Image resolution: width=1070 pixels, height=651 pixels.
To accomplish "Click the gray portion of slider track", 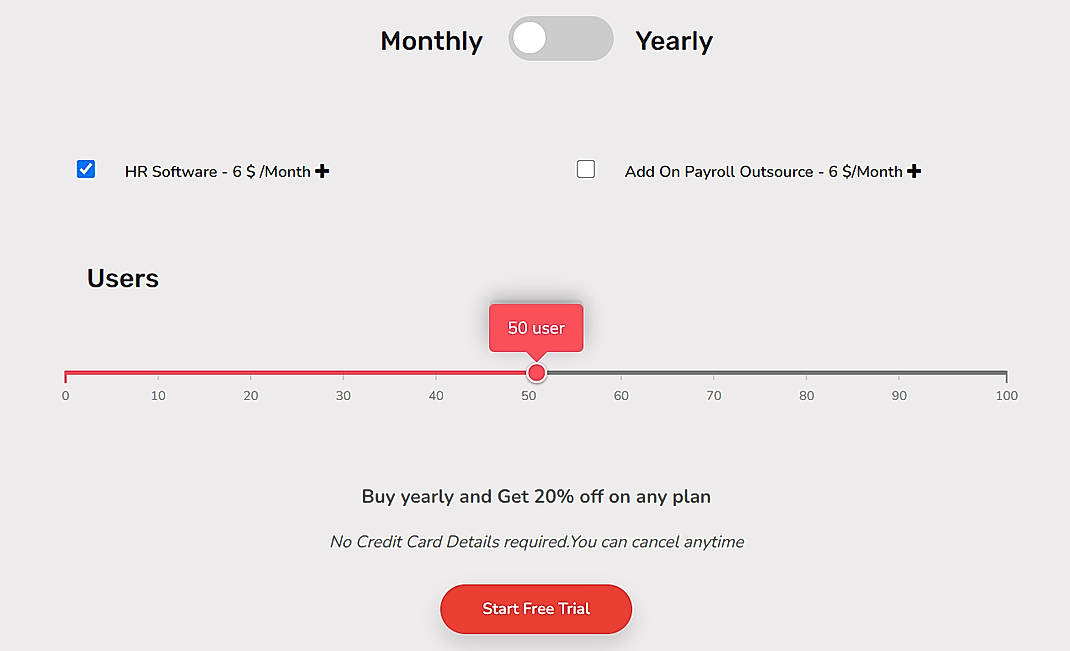I will click(780, 372).
